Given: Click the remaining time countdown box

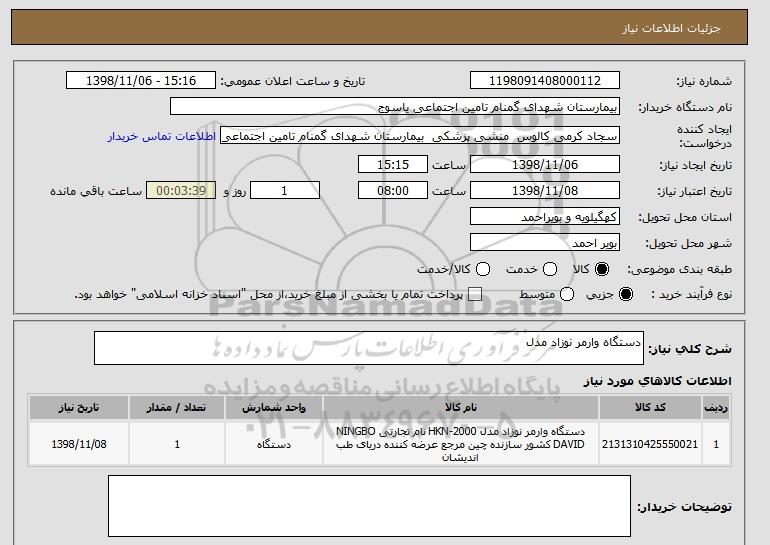Looking at the screenshot, I should tap(180, 190).
